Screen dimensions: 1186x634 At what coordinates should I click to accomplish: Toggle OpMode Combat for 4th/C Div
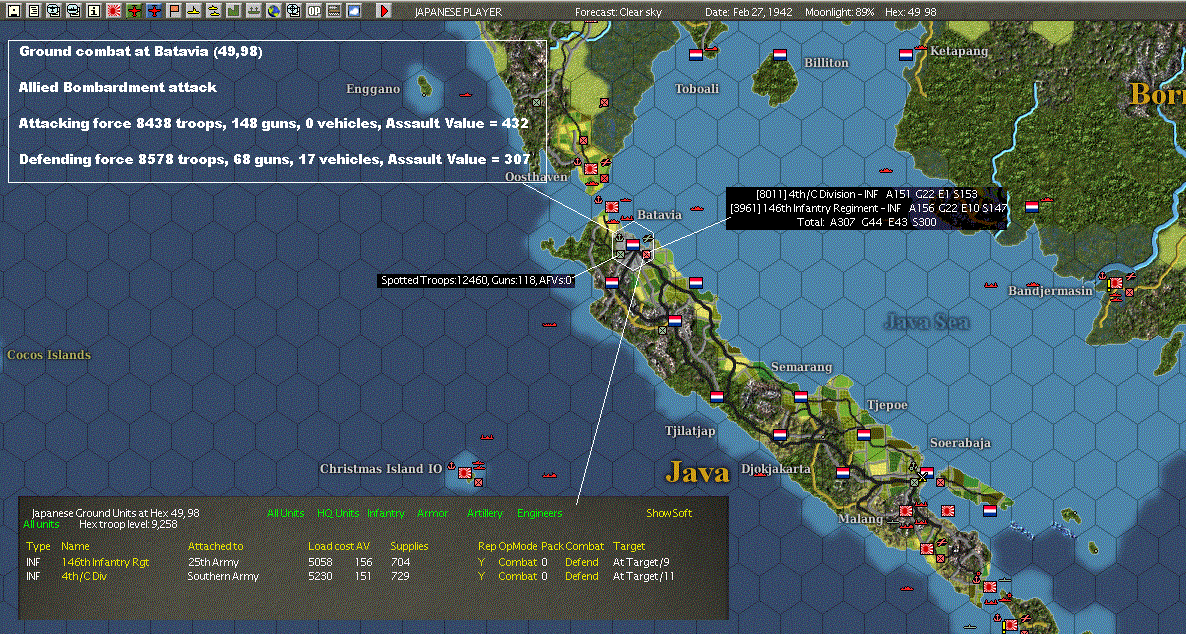point(517,576)
